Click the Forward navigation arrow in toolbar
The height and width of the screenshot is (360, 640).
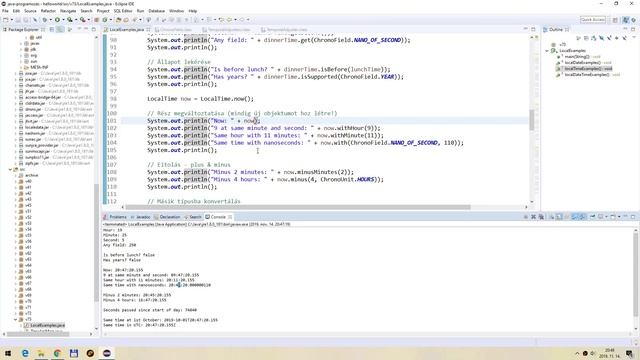[x=242, y=20]
